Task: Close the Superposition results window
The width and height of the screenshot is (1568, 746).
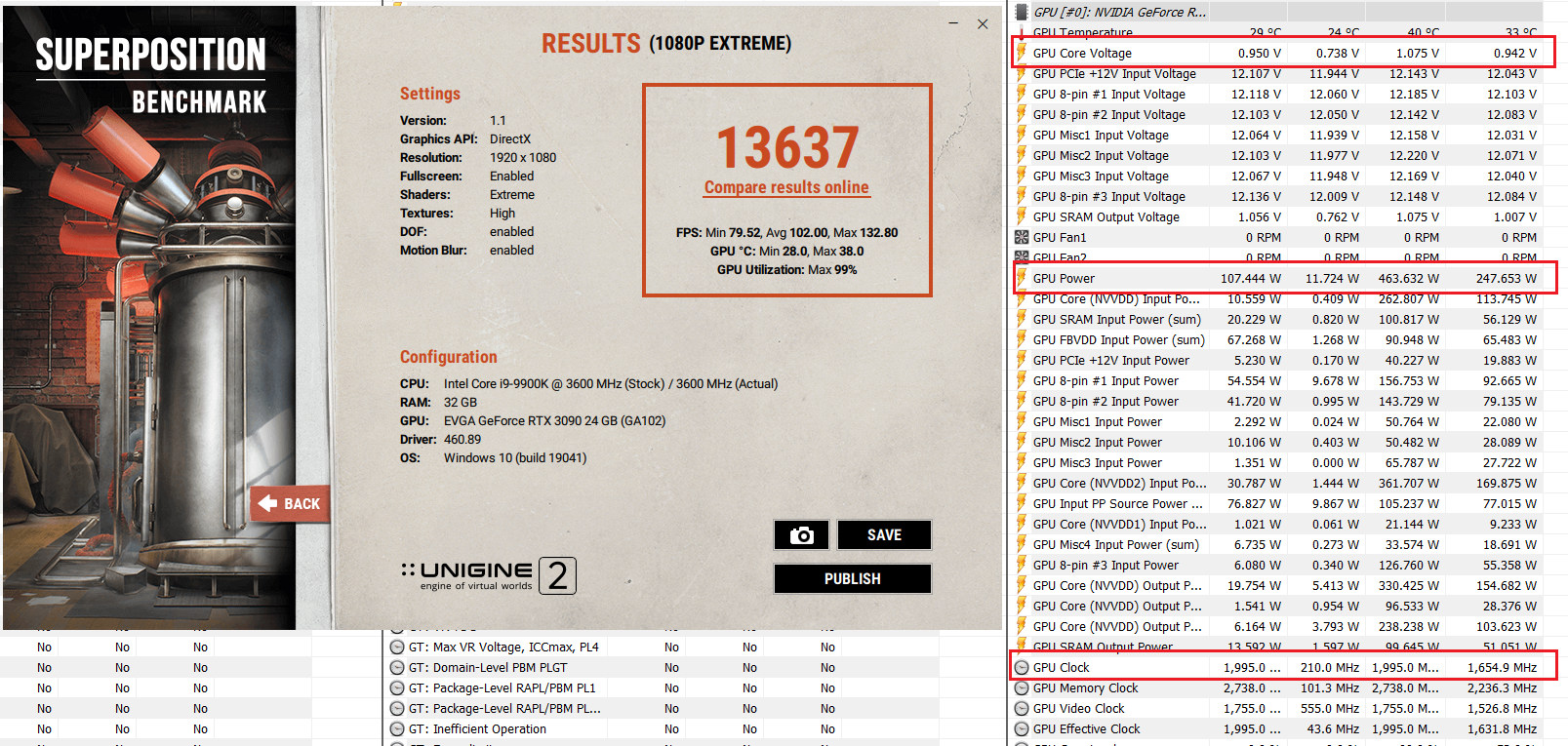Action: click(983, 23)
